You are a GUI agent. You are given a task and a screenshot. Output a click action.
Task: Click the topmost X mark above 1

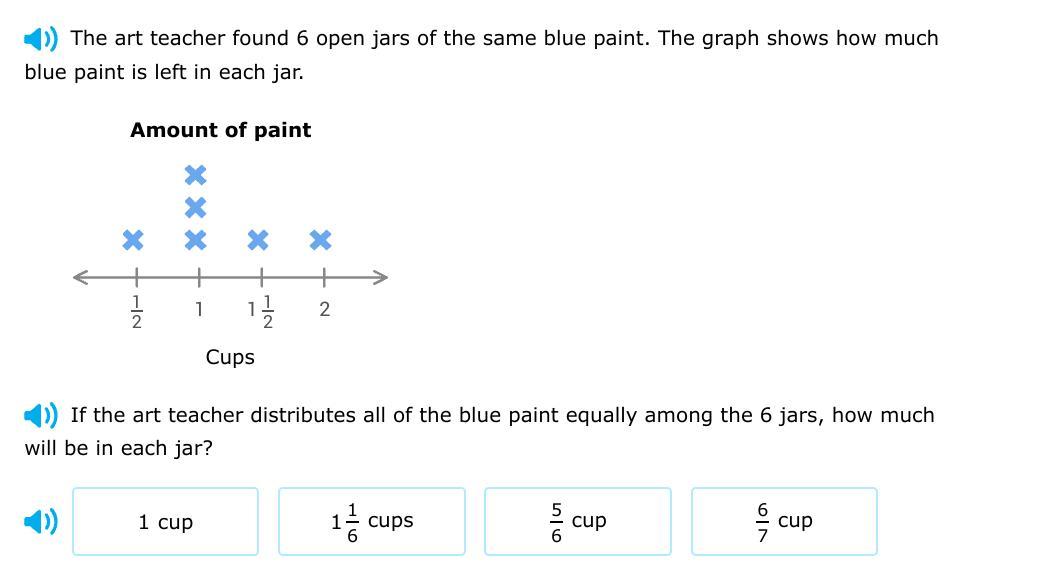(196, 175)
